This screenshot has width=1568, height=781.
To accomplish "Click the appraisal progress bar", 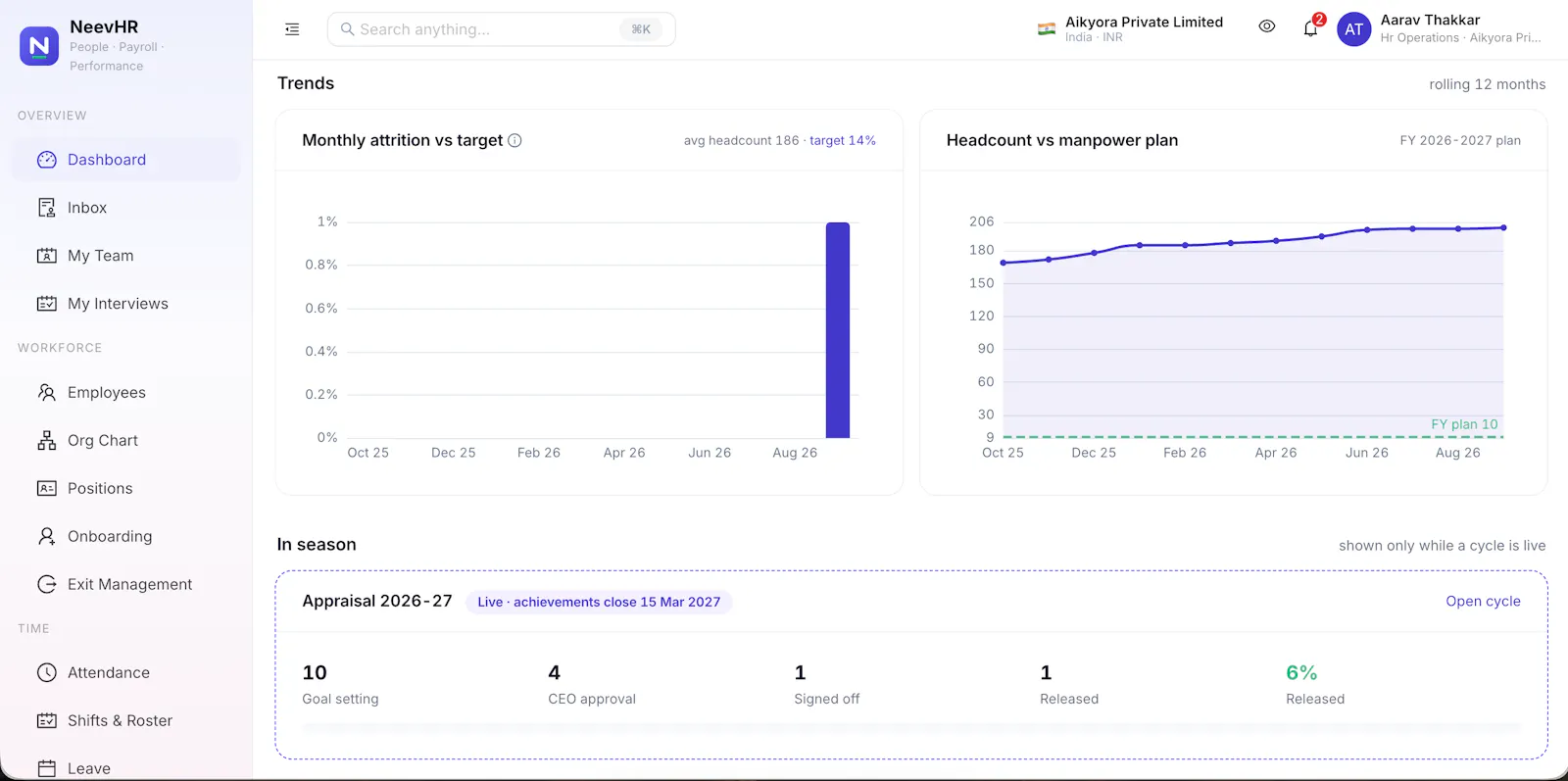I will point(911,728).
